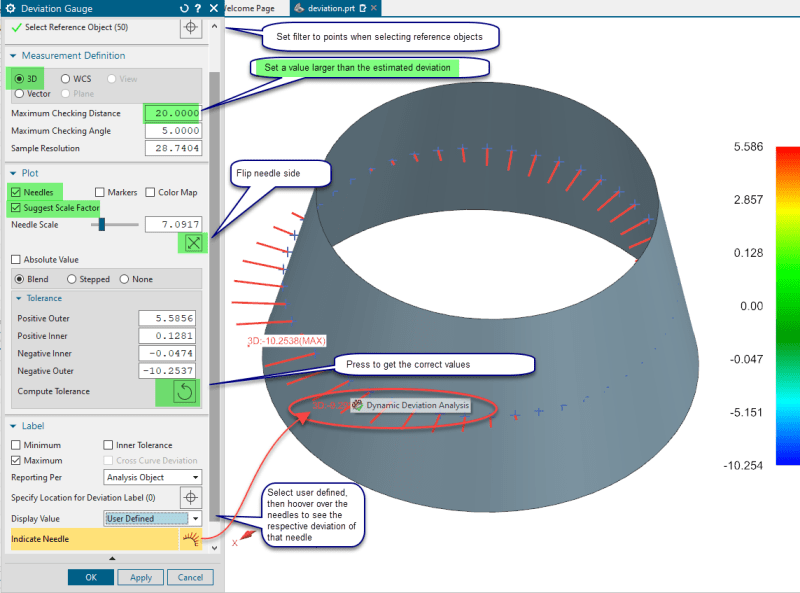This screenshot has width=800, height=593.
Task: Select the 3D measurement radio button
Action: click(x=19, y=79)
